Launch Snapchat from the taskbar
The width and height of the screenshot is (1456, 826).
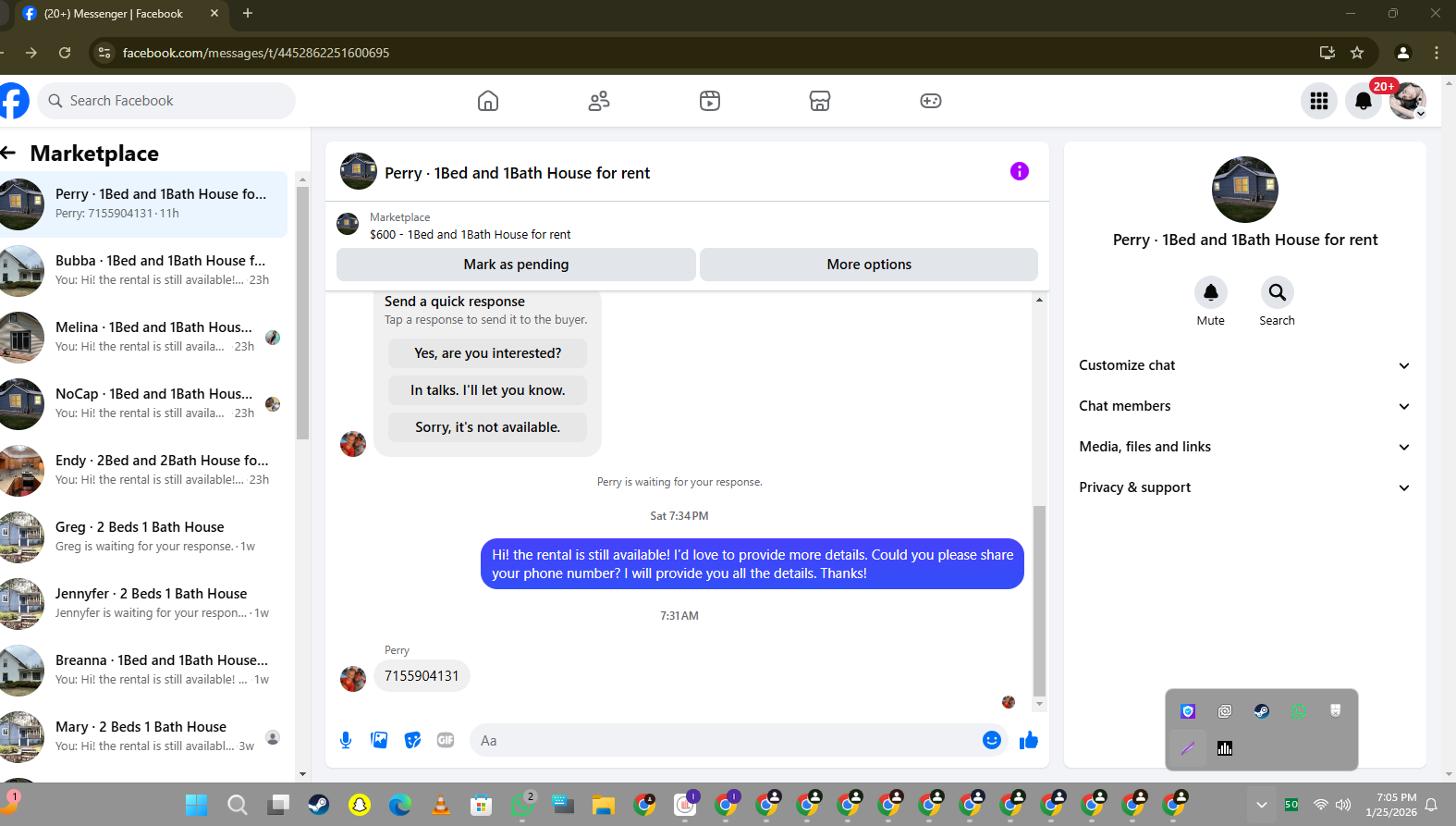pyautogui.click(x=360, y=805)
